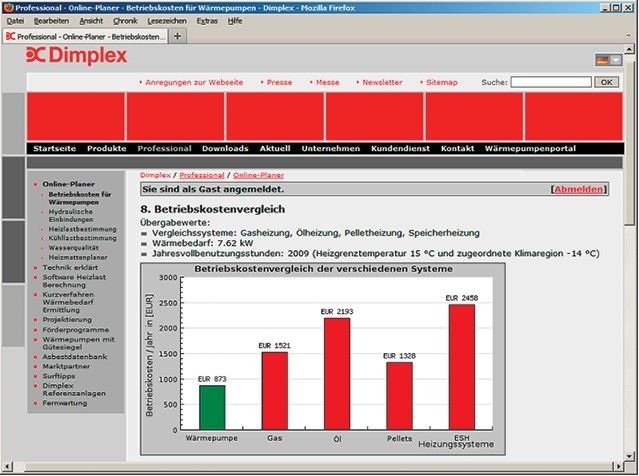
Task: Open Projektierung sidebar item
Action: tap(67, 320)
